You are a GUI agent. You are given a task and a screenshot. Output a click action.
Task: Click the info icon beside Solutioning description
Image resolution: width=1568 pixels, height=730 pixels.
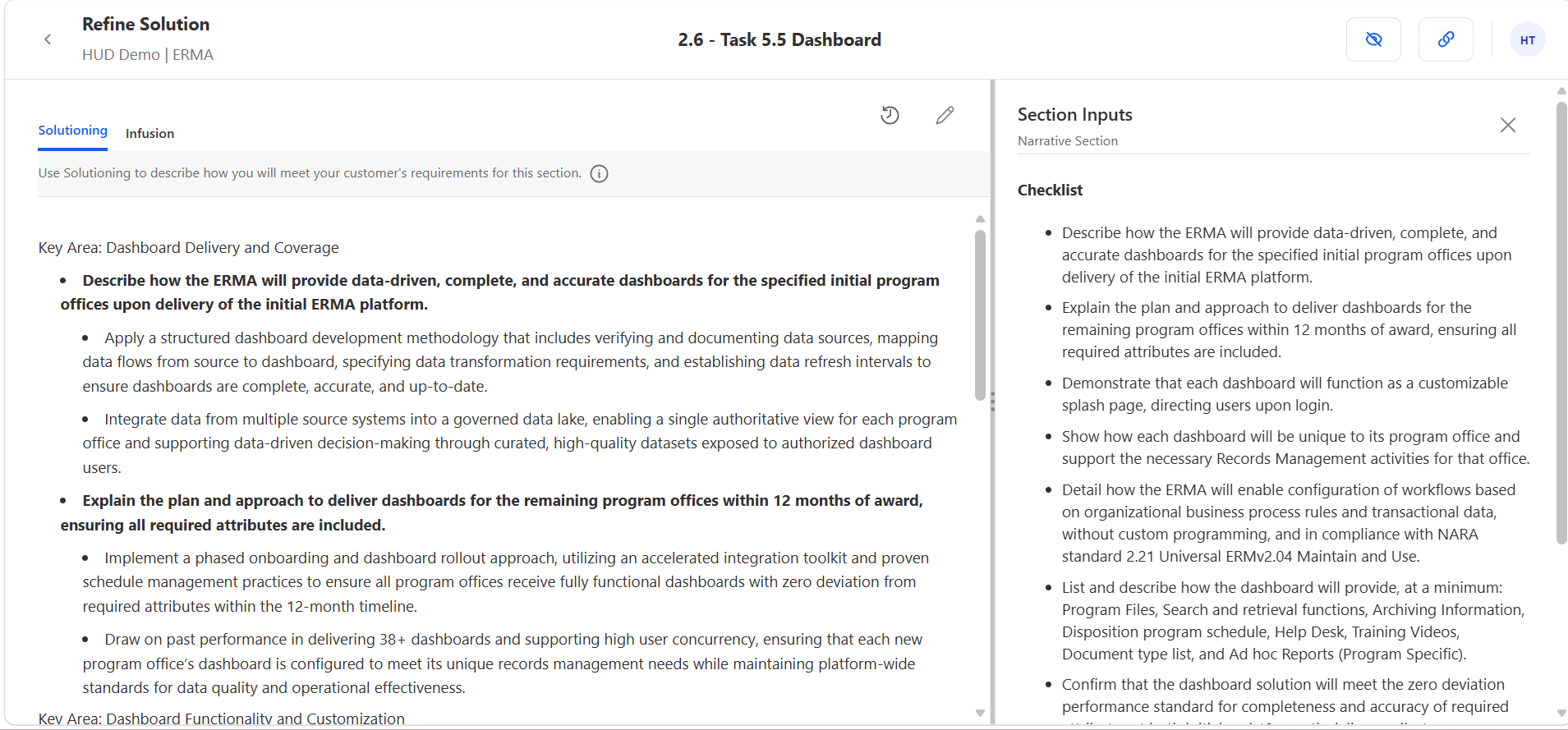pyautogui.click(x=600, y=173)
